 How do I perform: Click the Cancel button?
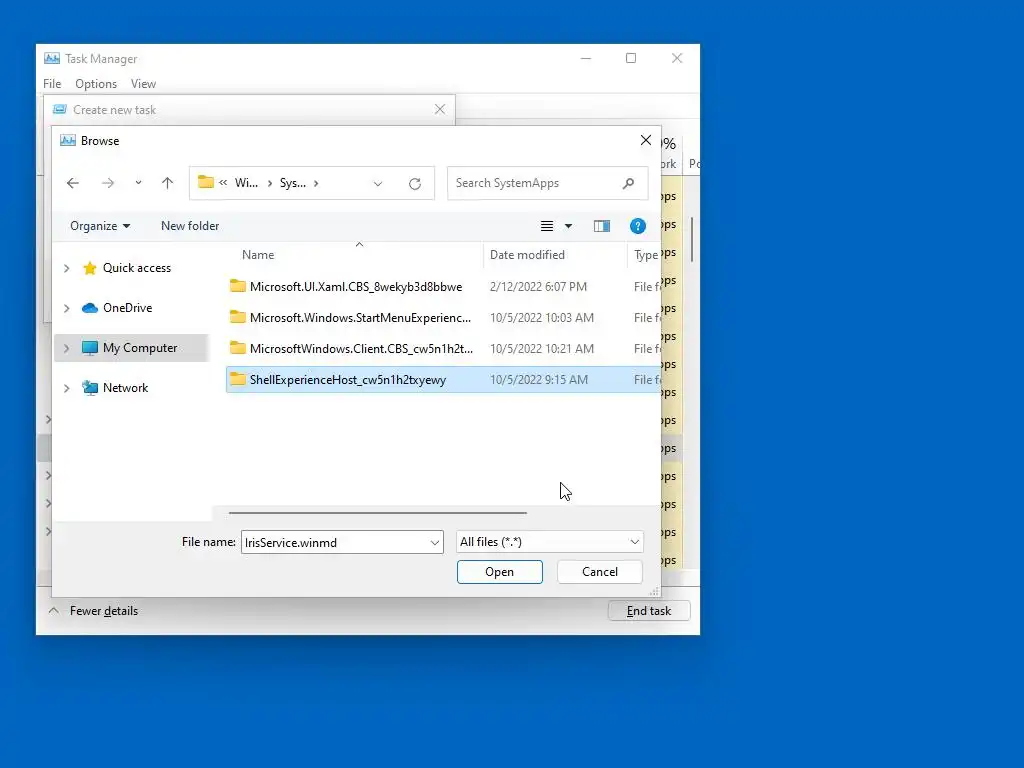pos(600,572)
